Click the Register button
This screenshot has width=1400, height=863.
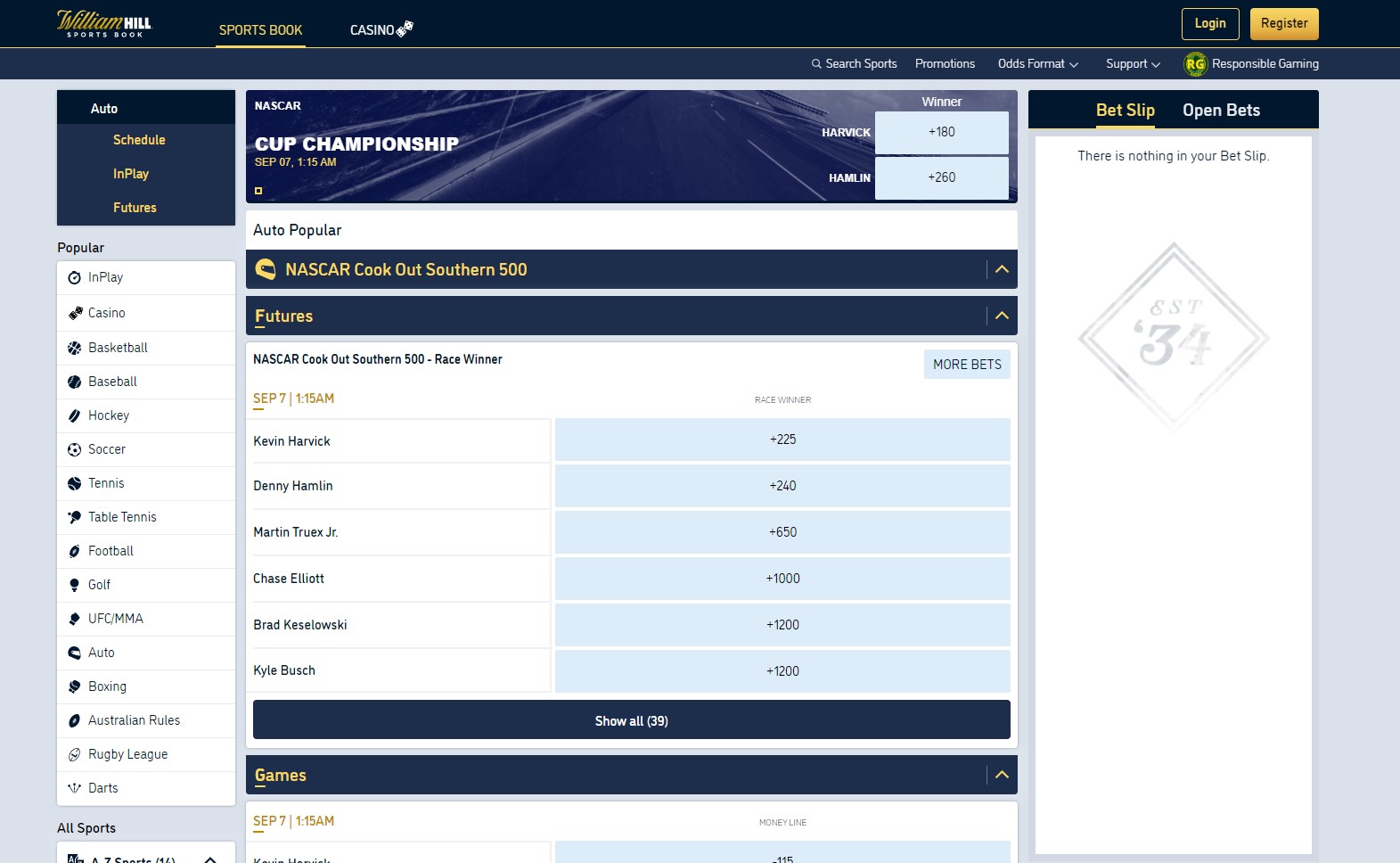pyautogui.click(x=1284, y=24)
